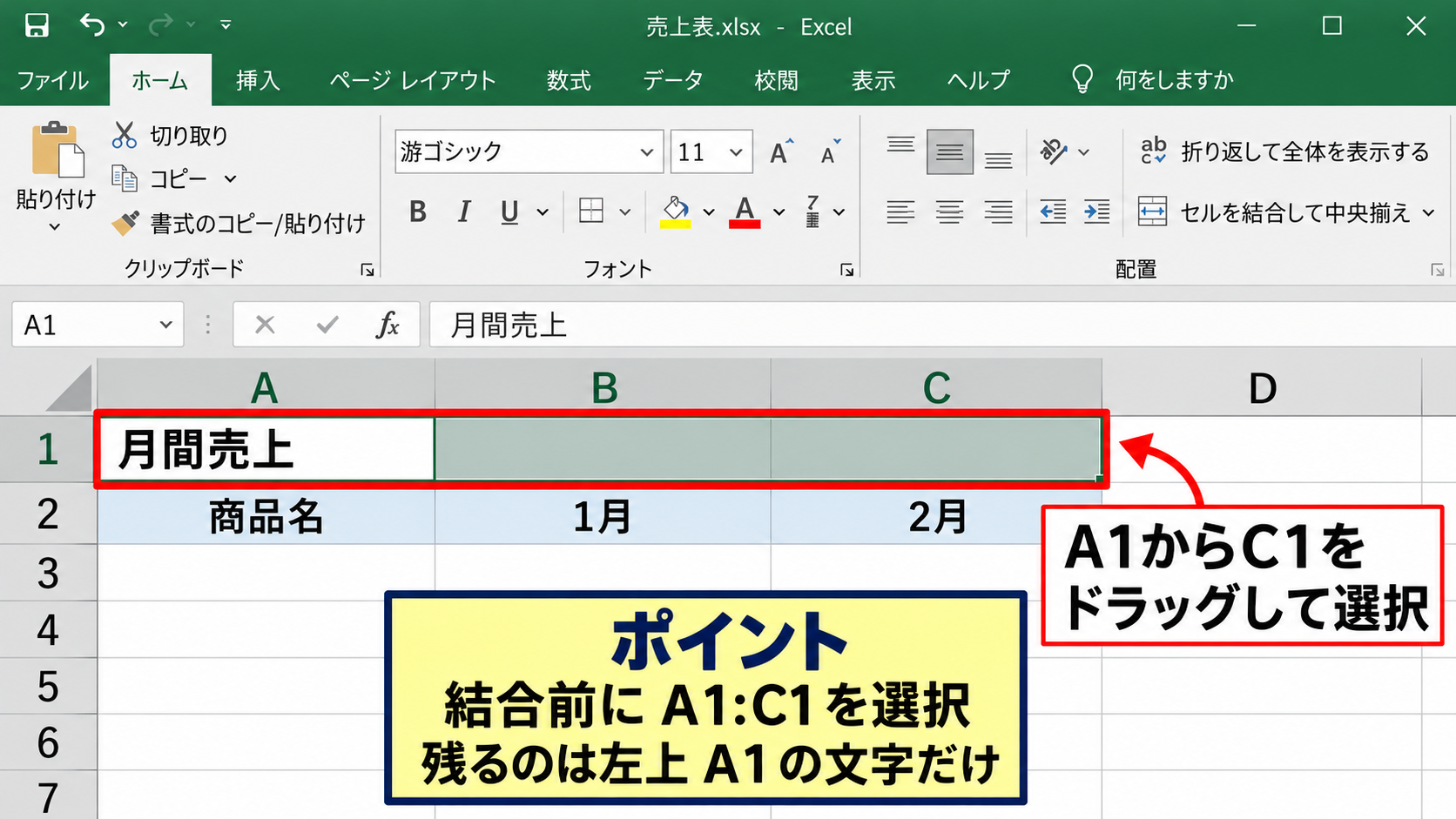Click the decrease indent icon
The image size is (1456, 819).
[1053, 211]
